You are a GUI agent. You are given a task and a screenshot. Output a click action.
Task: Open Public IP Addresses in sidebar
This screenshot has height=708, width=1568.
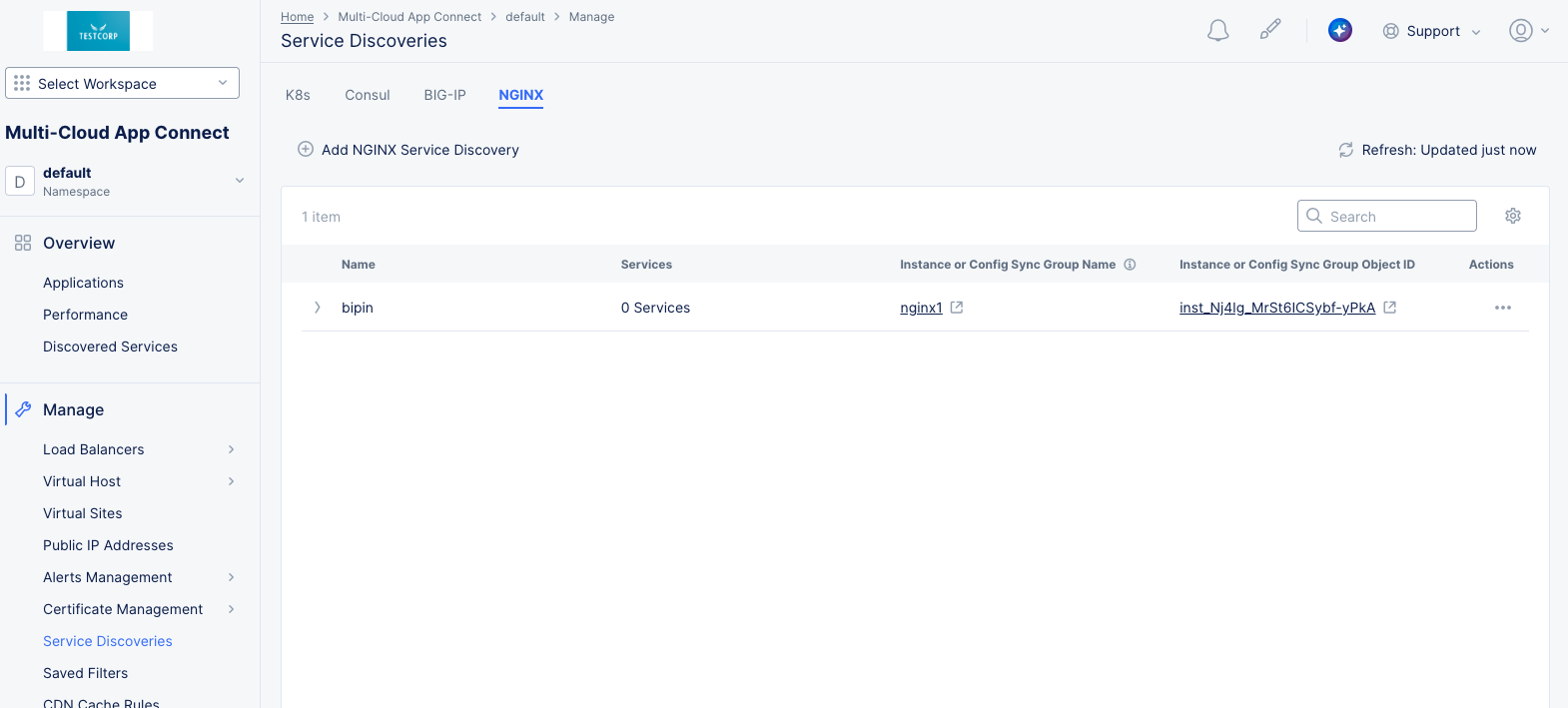(109, 545)
